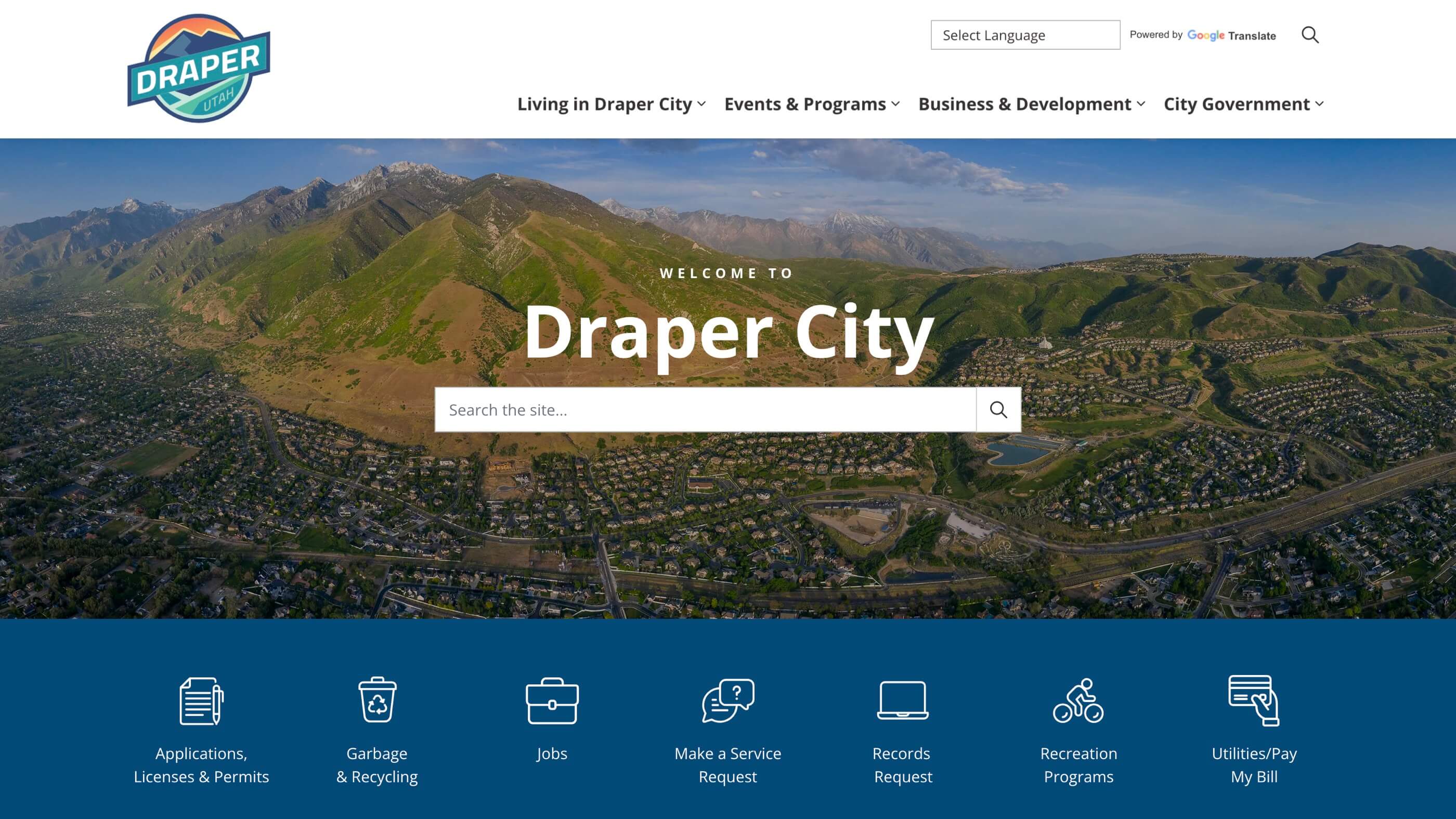The height and width of the screenshot is (819, 1456).
Task: Open the header search magnifier icon
Action: pos(1309,35)
